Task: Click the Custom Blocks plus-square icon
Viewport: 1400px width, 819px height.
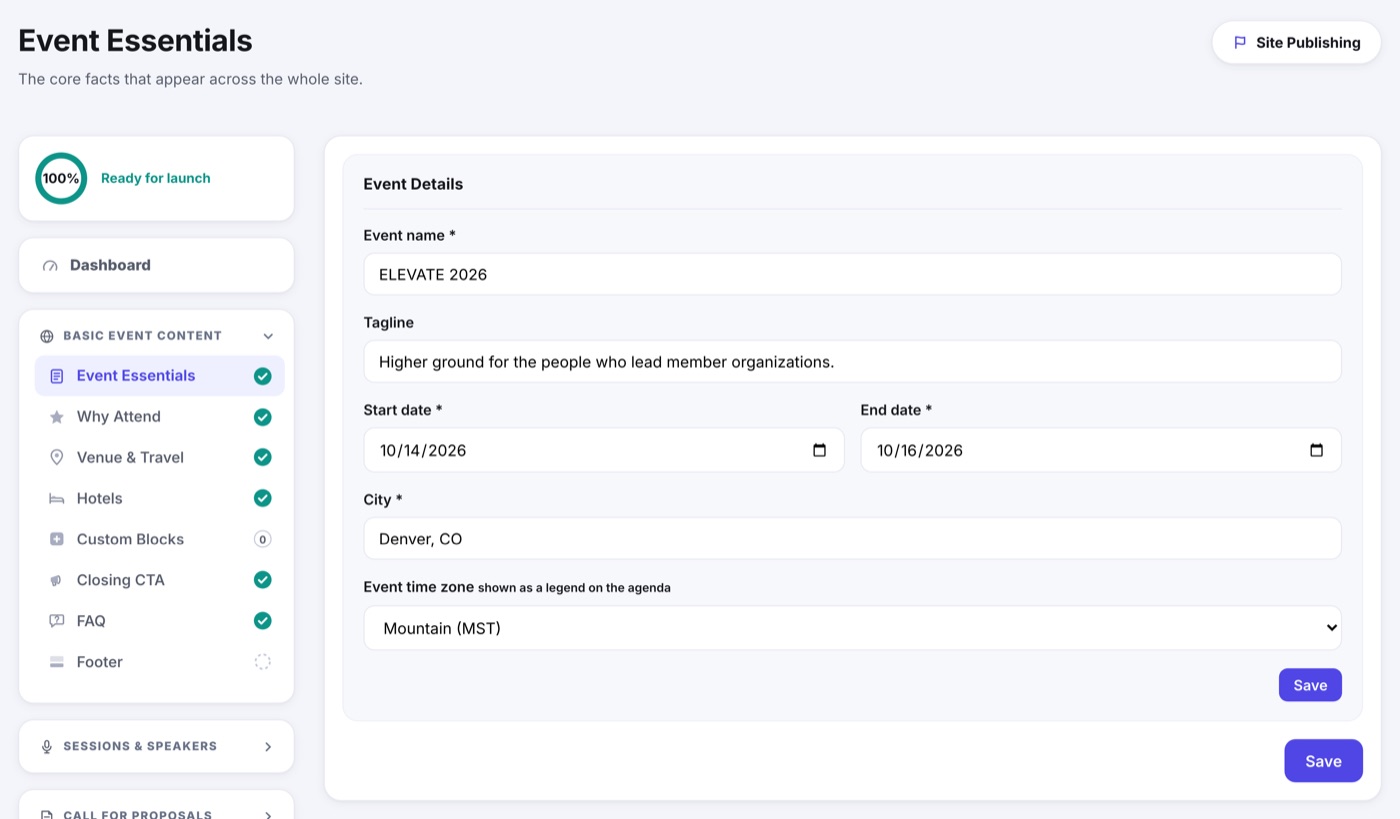Action: [x=57, y=539]
